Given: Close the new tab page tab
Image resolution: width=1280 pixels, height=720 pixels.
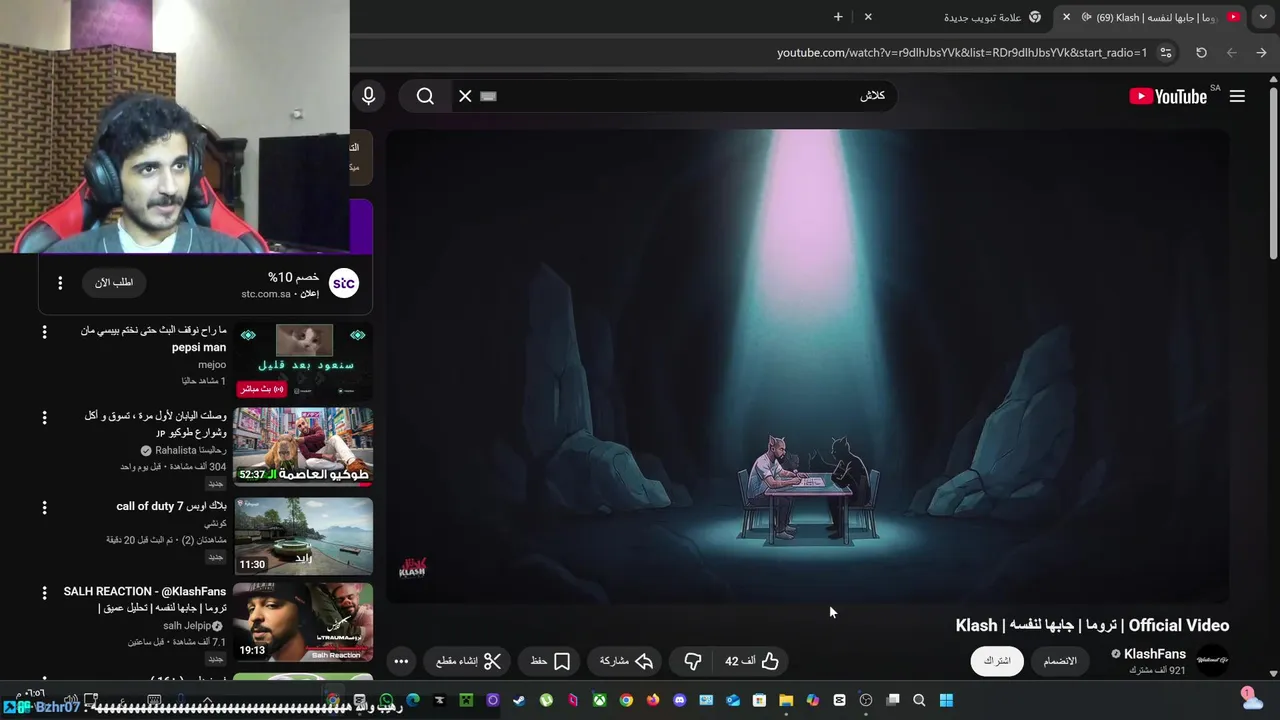Looking at the screenshot, I should (x=868, y=17).
